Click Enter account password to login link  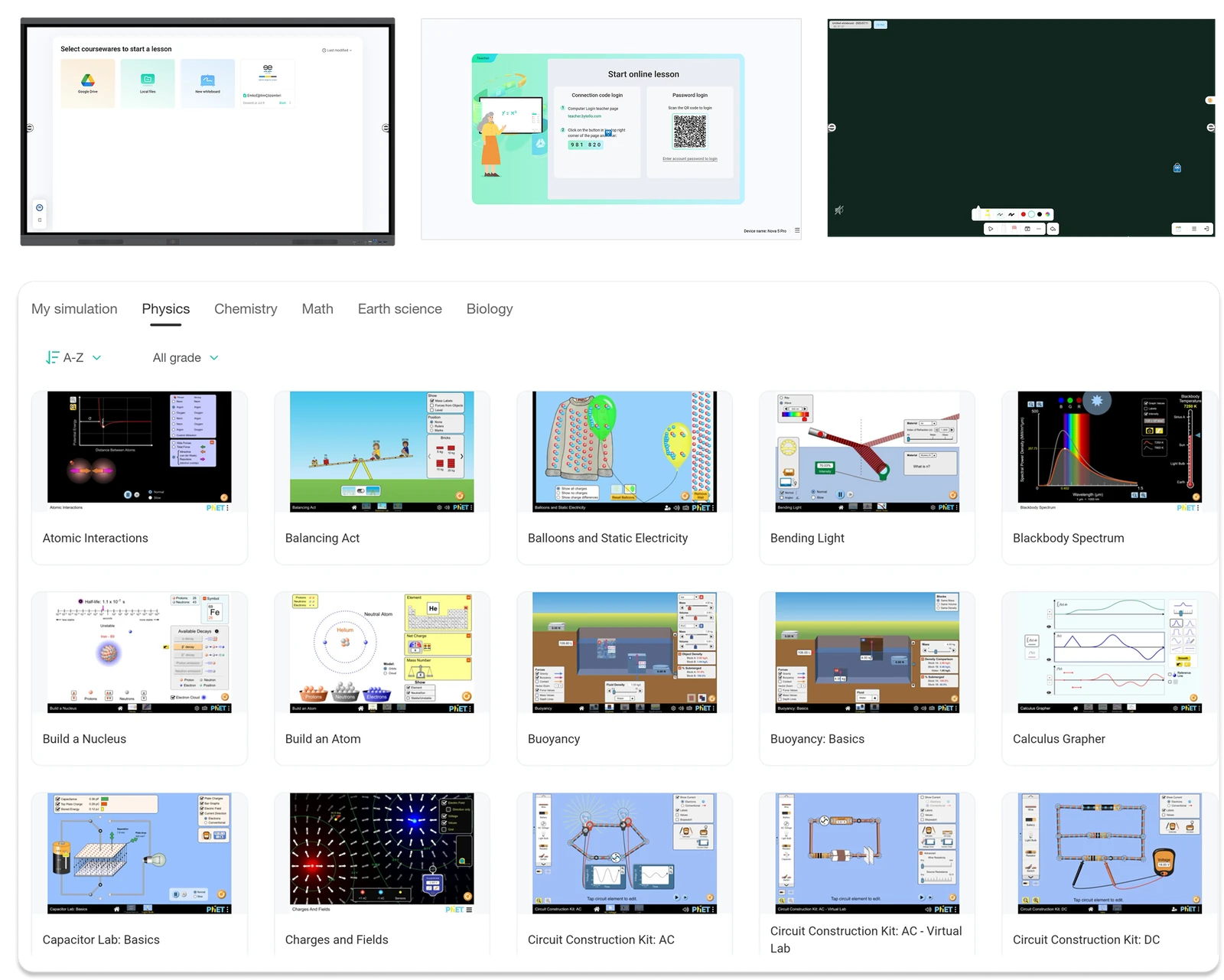tap(689, 159)
